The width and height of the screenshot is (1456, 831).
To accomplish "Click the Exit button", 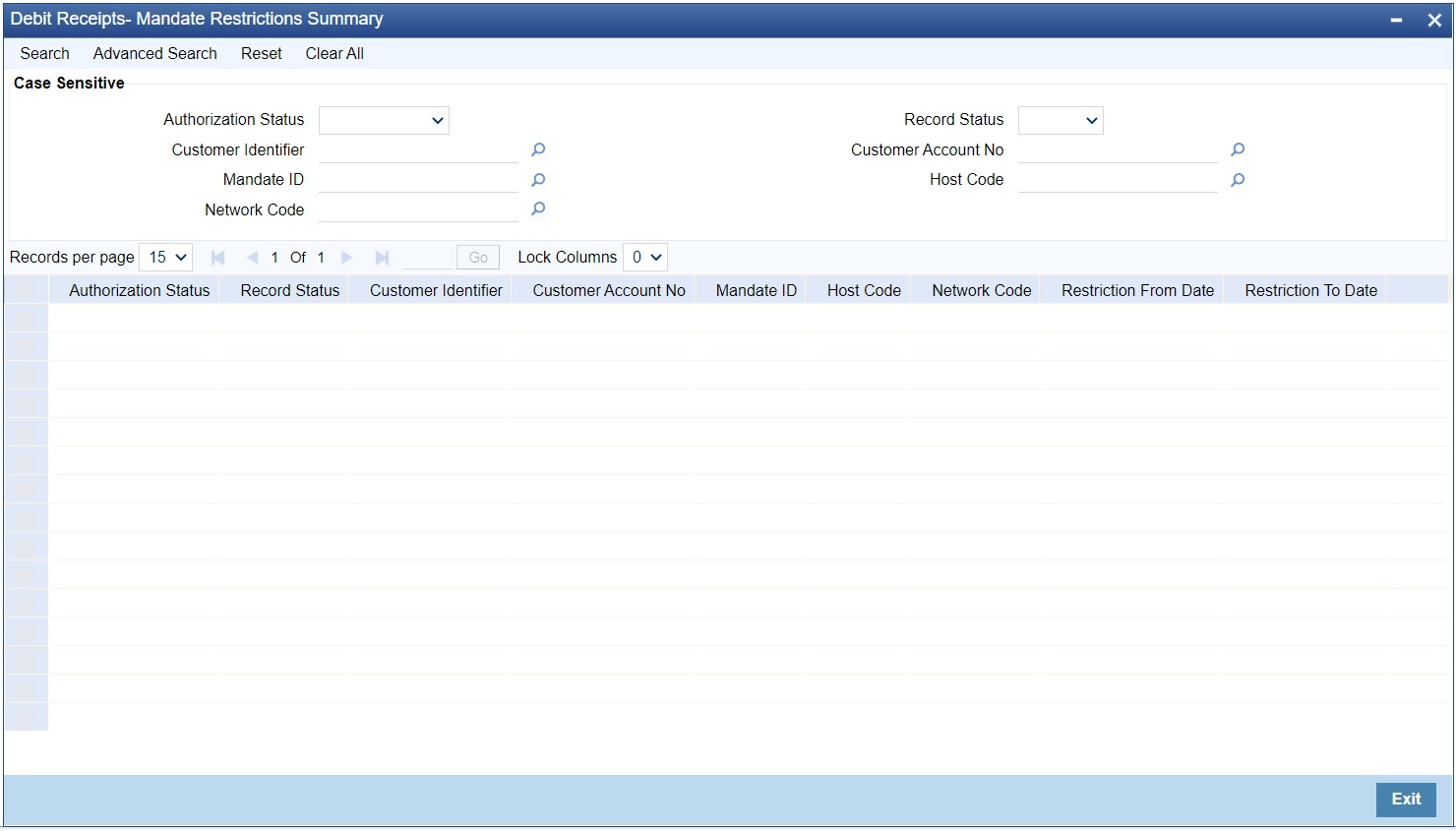I will 1406,800.
